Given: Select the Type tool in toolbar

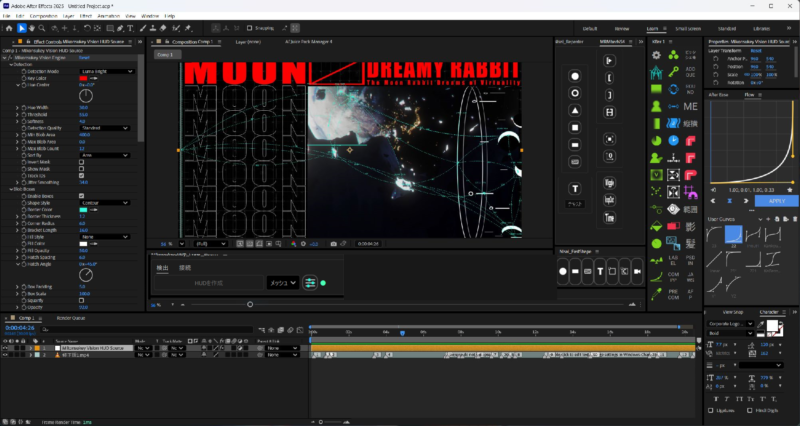Looking at the screenshot, I should (x=131, y=29).
